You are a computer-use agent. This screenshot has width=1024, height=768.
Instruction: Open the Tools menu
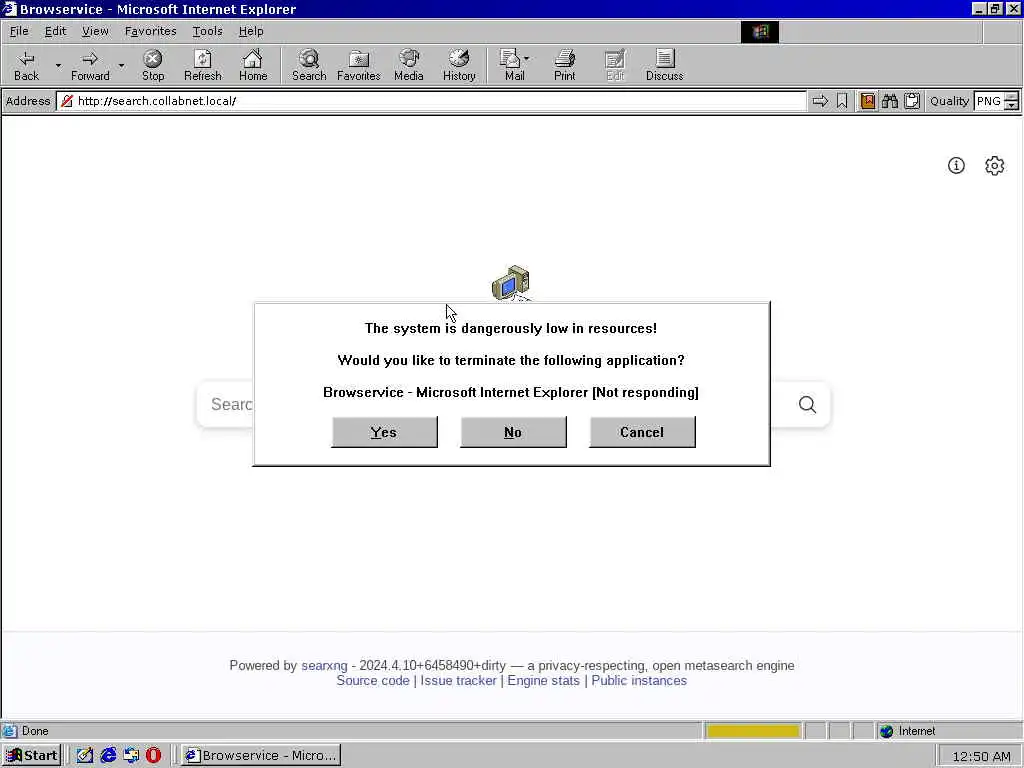tap(207, 31)
